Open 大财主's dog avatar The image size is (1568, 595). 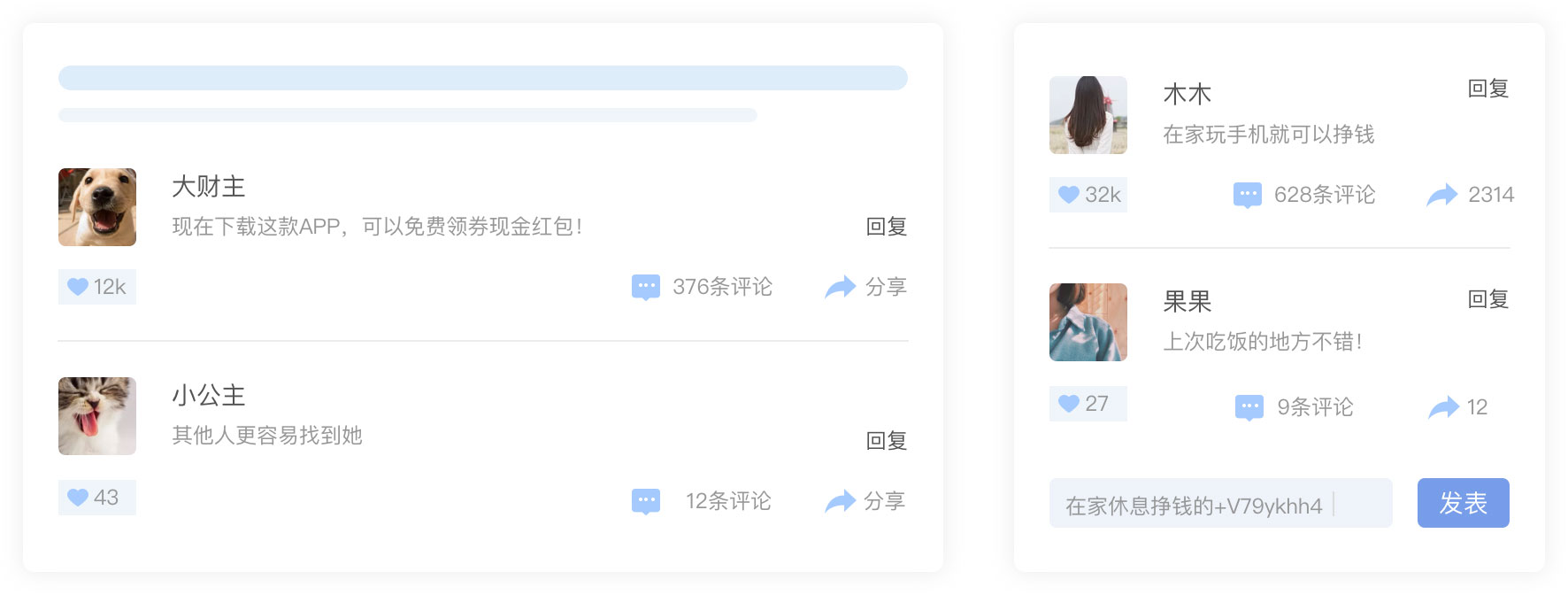97,207
